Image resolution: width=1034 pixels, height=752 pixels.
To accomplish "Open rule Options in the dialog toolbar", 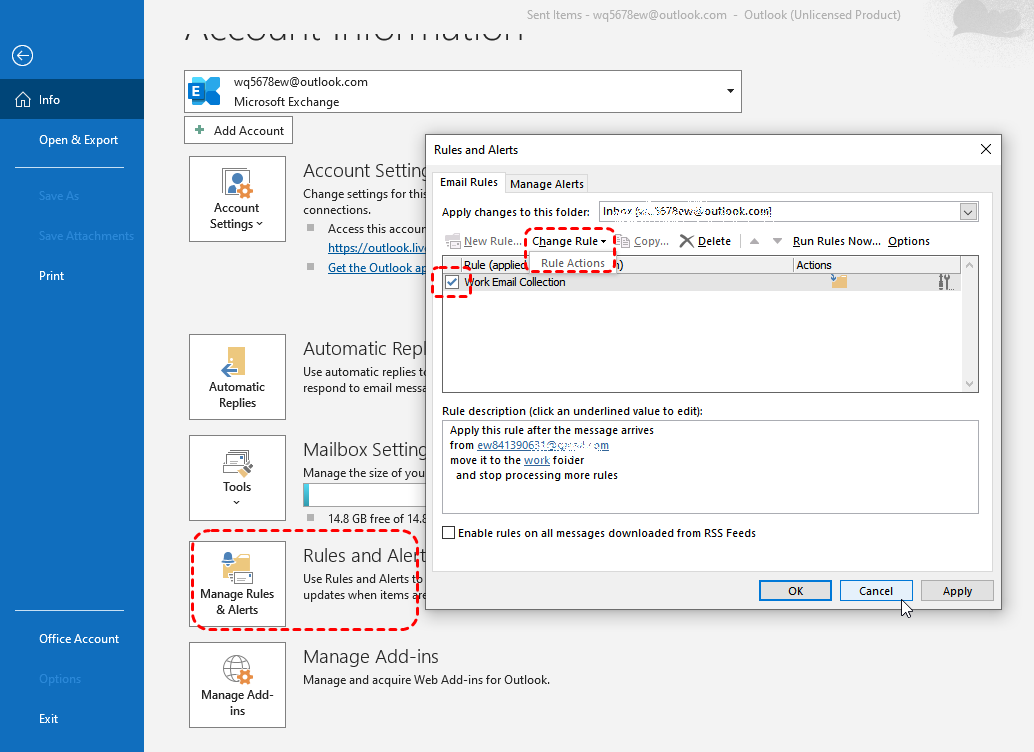I will click(x=909, y=241).
